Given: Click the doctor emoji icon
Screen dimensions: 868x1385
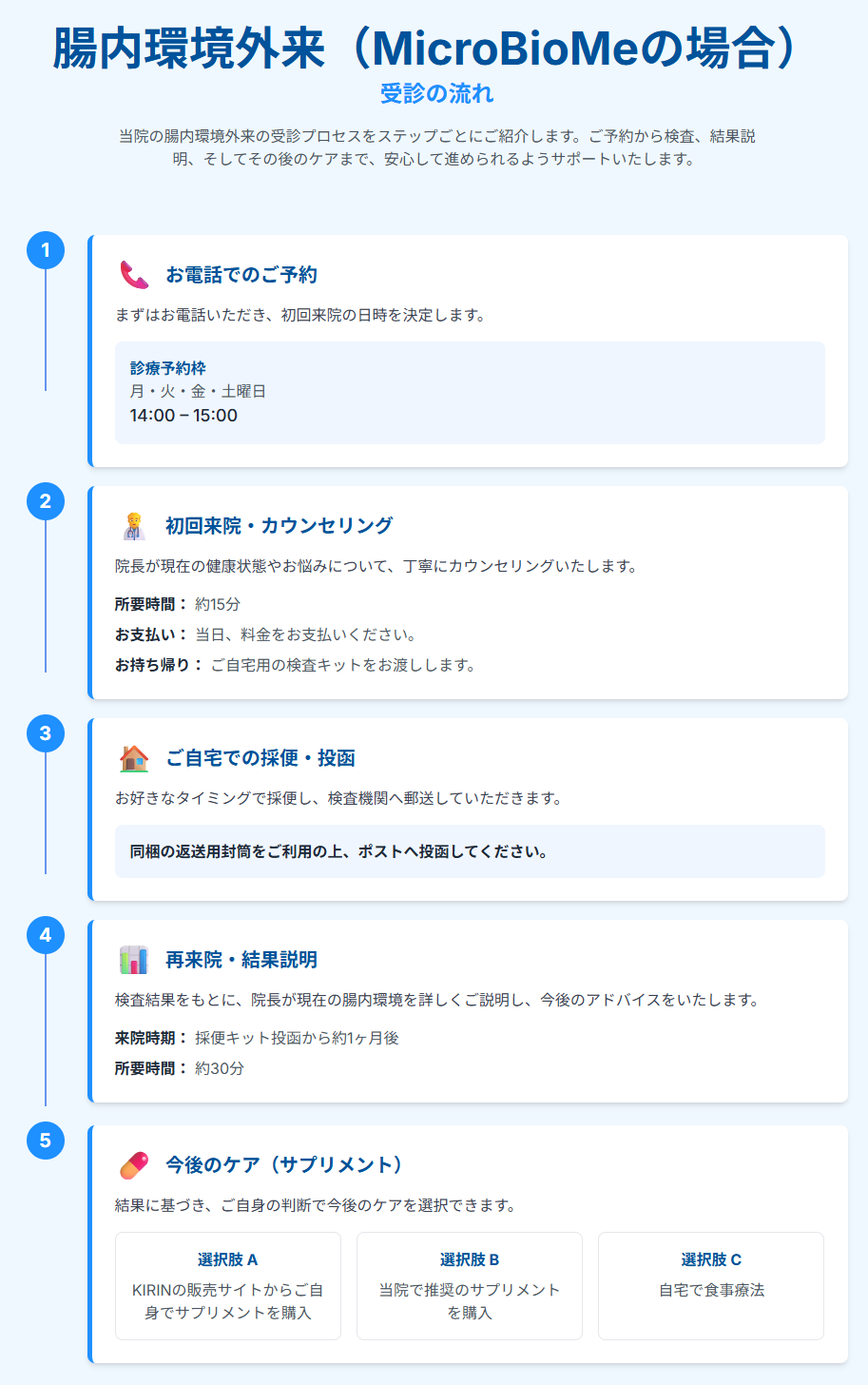Looking at the screenshot, I should (x=134, y=526).
